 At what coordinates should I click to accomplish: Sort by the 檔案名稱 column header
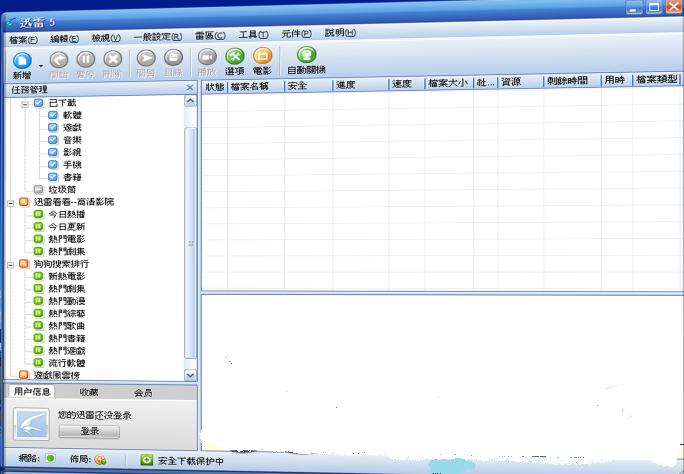(x=256, y=86)
